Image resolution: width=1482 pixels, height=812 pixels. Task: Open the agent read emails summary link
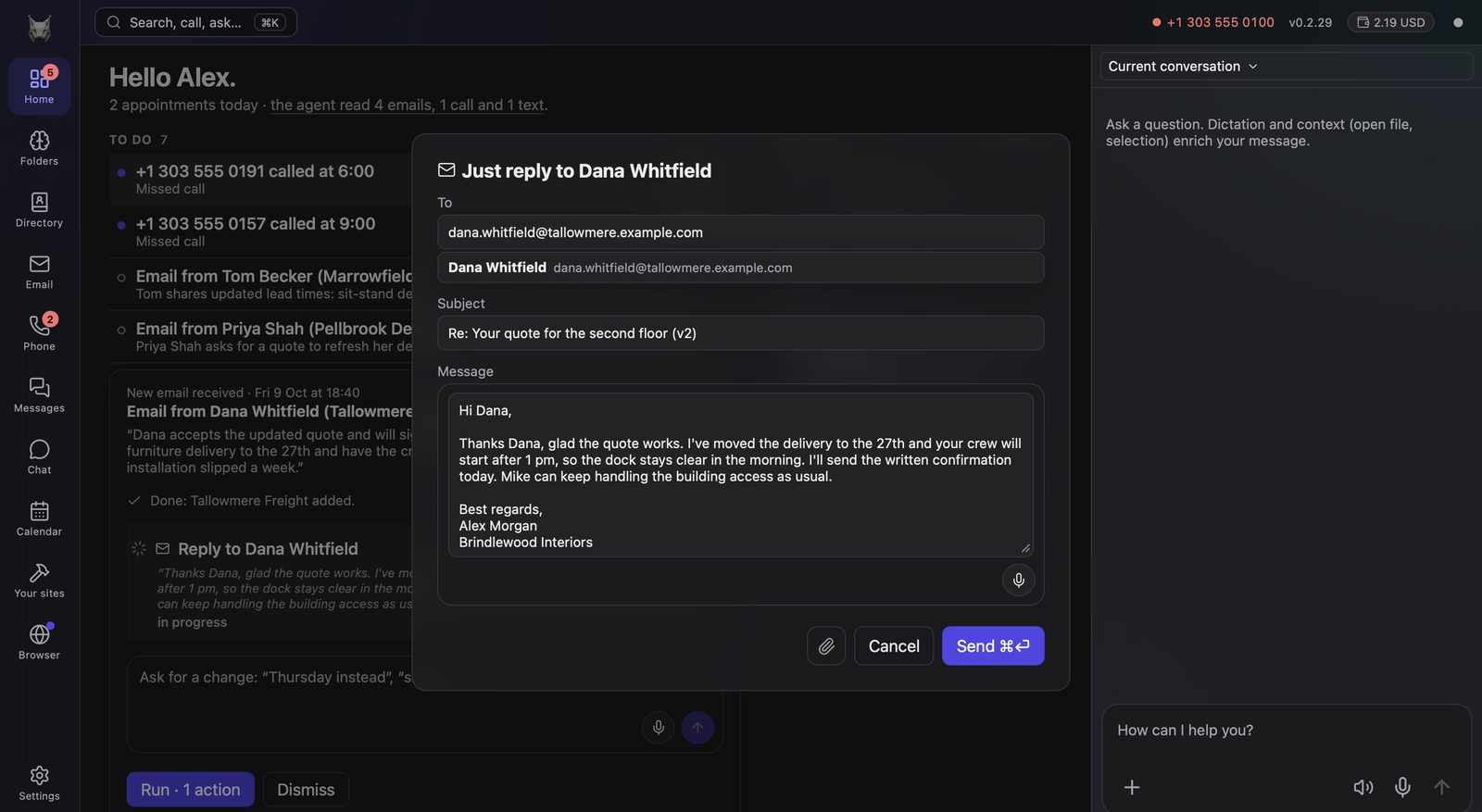408,106
